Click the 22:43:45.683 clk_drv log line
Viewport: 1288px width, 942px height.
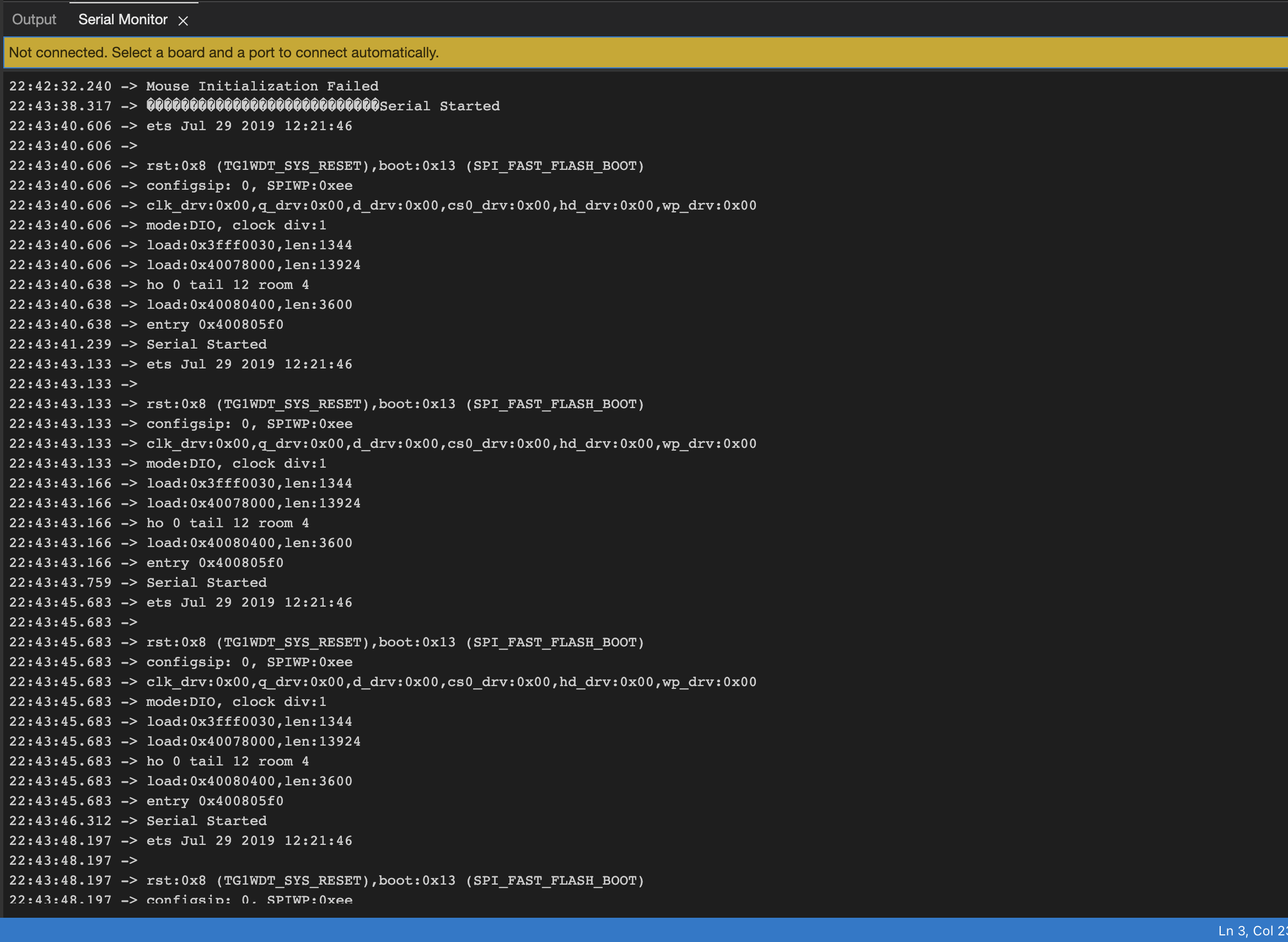450,682
